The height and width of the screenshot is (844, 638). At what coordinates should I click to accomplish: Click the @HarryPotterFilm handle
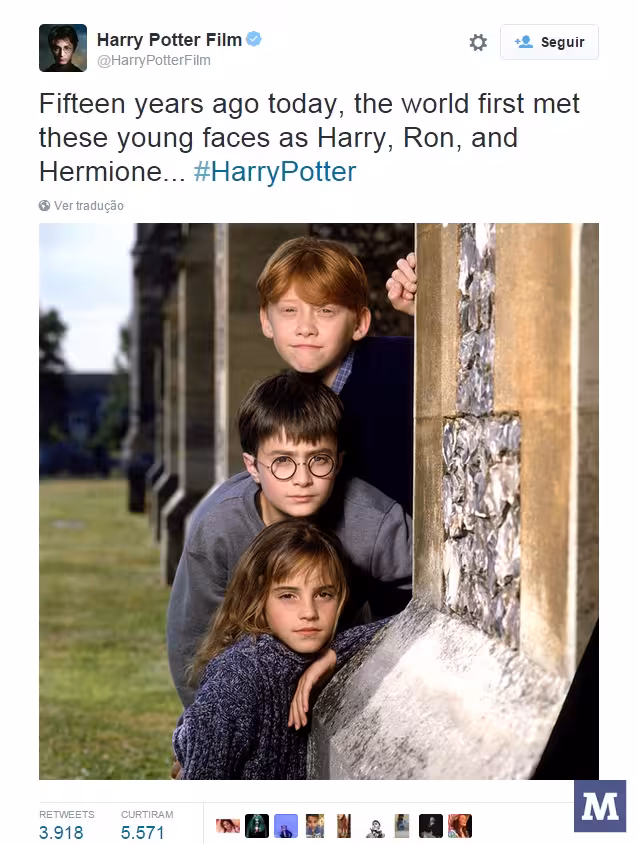coord(153,60)
